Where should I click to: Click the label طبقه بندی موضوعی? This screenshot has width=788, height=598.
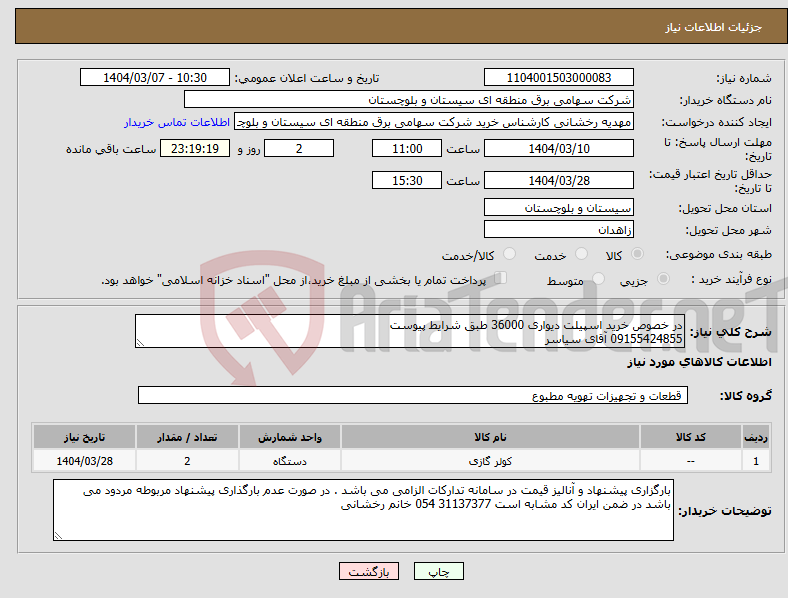pos(719,254)
